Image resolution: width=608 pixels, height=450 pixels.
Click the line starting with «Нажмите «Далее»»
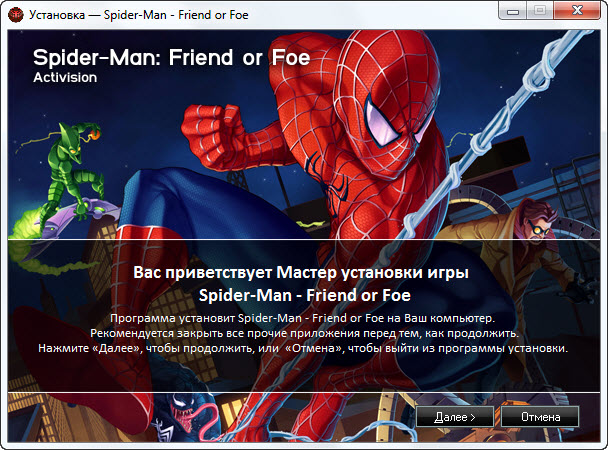click(303, 348)
